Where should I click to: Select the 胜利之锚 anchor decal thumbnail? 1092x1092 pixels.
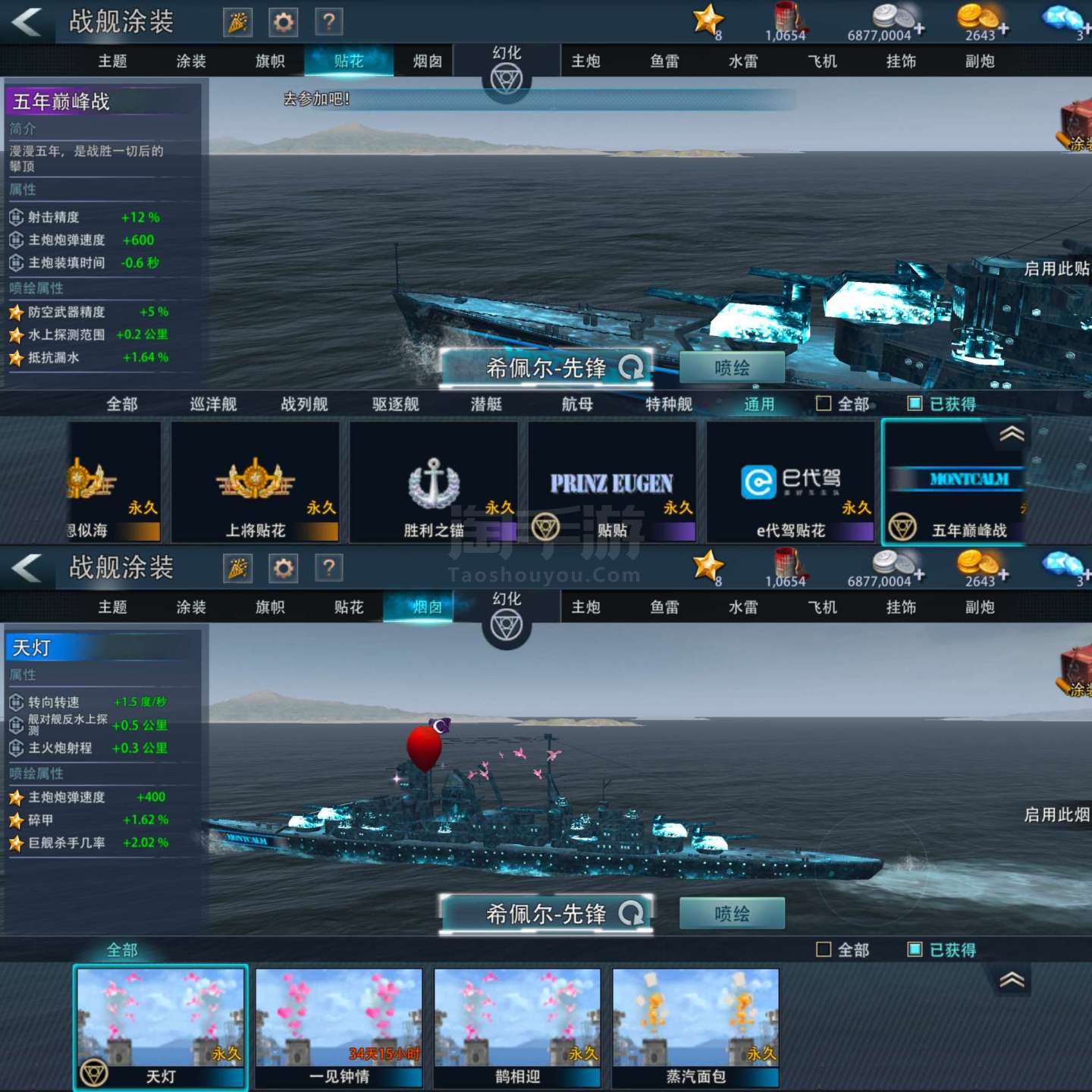pyautogui.click(x=433, y=483)
